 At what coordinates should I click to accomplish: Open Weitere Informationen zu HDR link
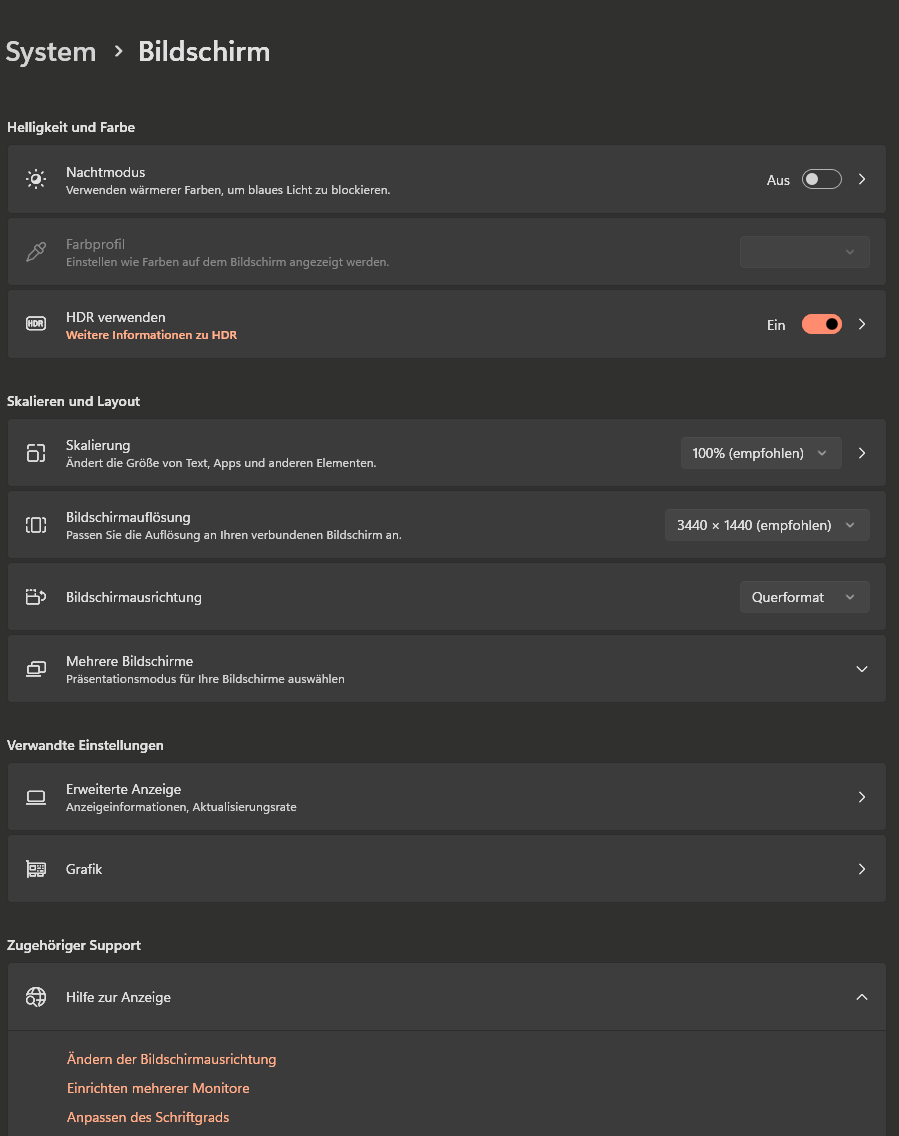click(x=151, y=335)
